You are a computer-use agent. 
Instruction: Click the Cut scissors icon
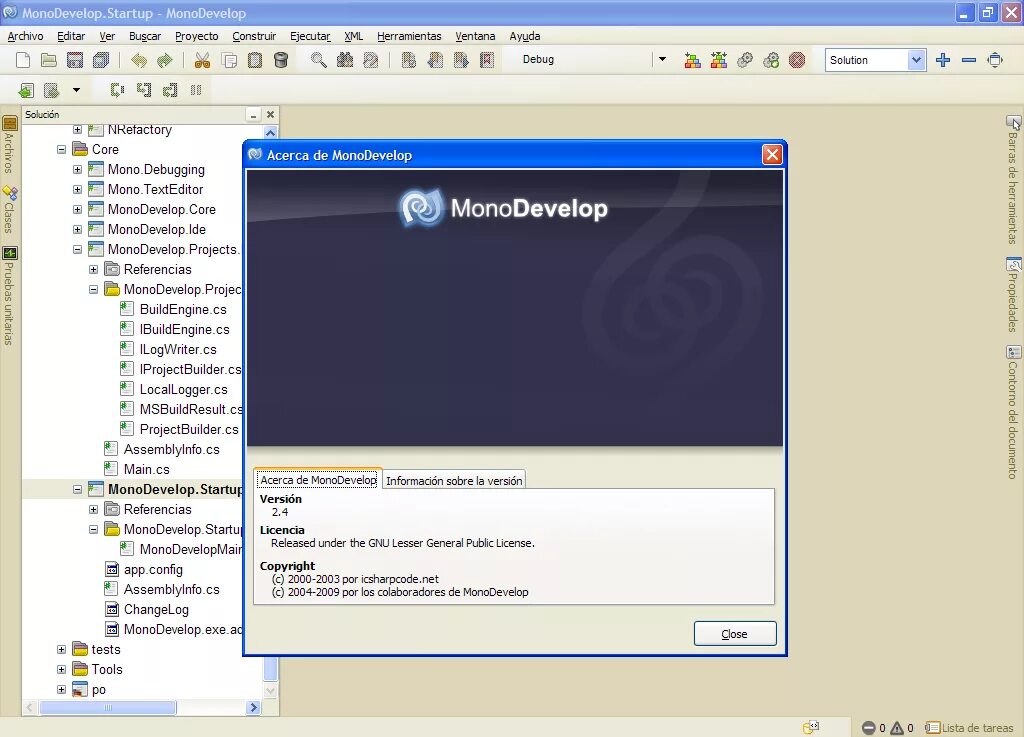[x=202, y=60]
